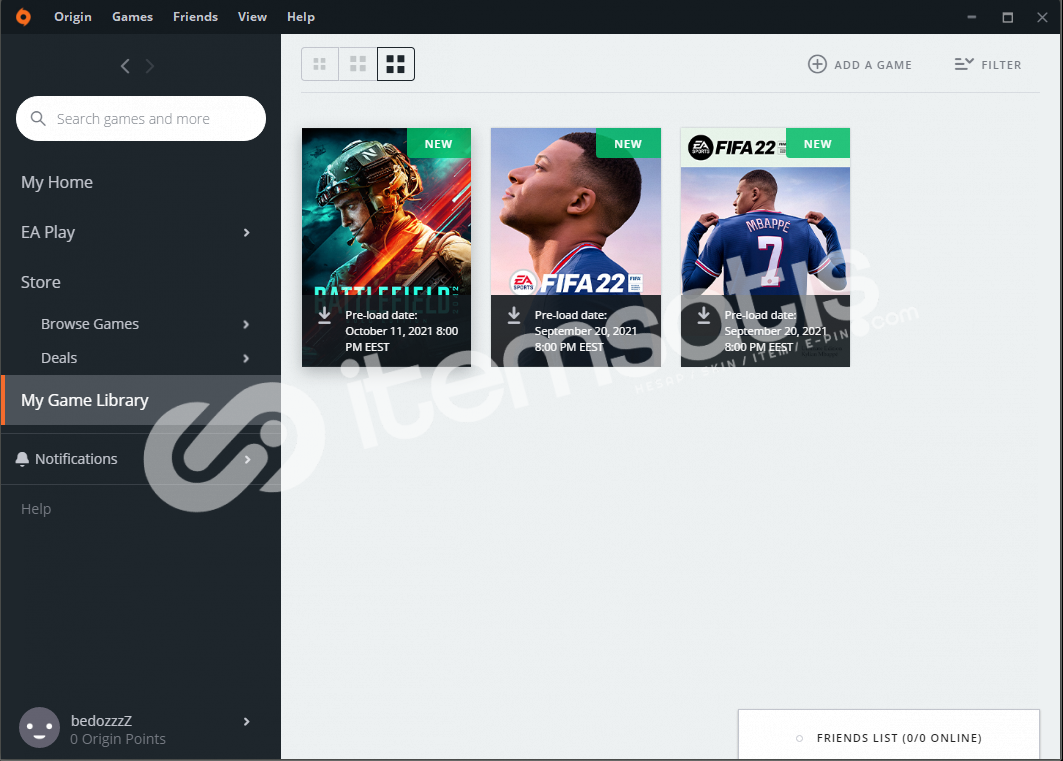
Task: Focus the search games input field
Action: pos(141,119)
